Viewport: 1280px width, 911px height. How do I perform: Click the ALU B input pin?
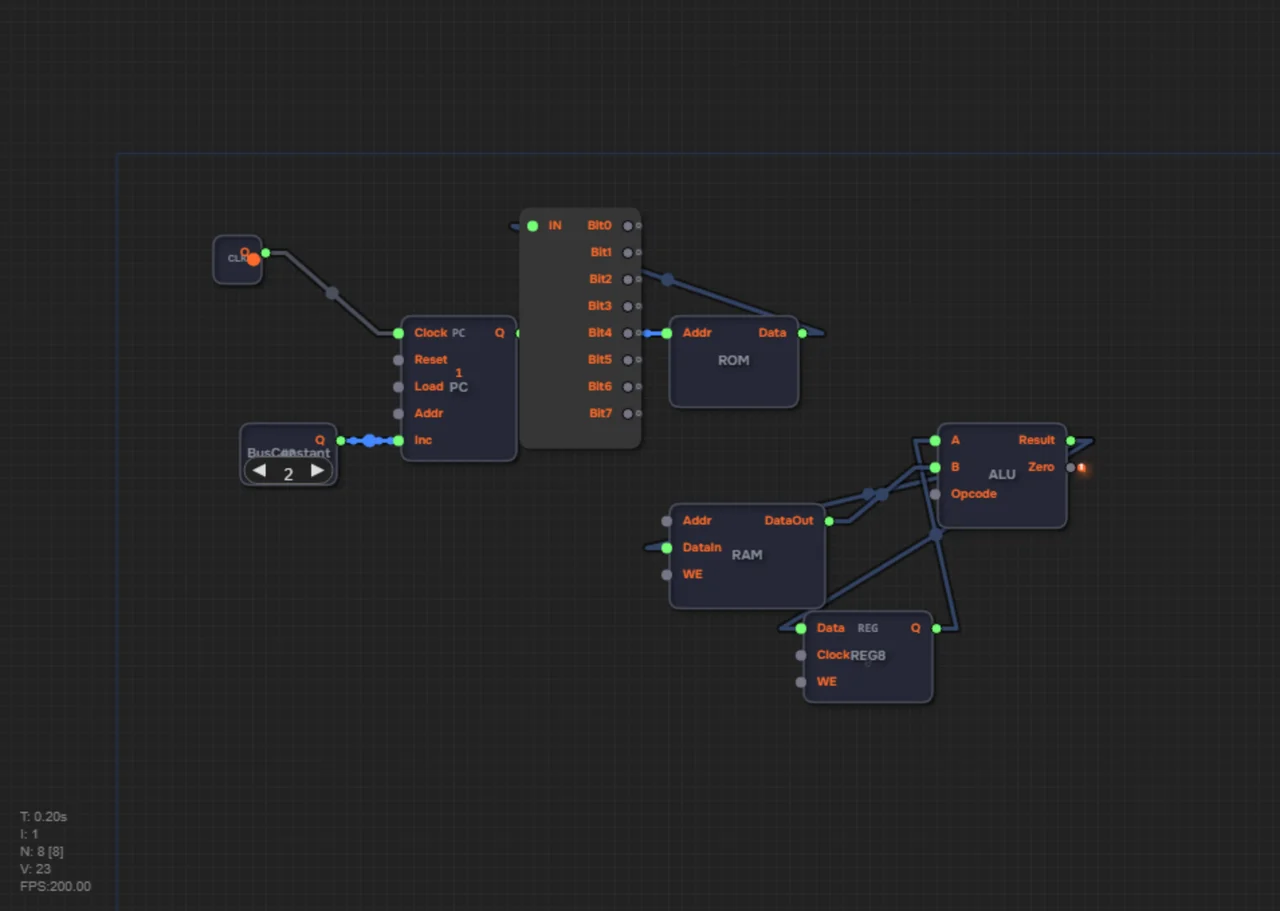click(x=935, y=467)
